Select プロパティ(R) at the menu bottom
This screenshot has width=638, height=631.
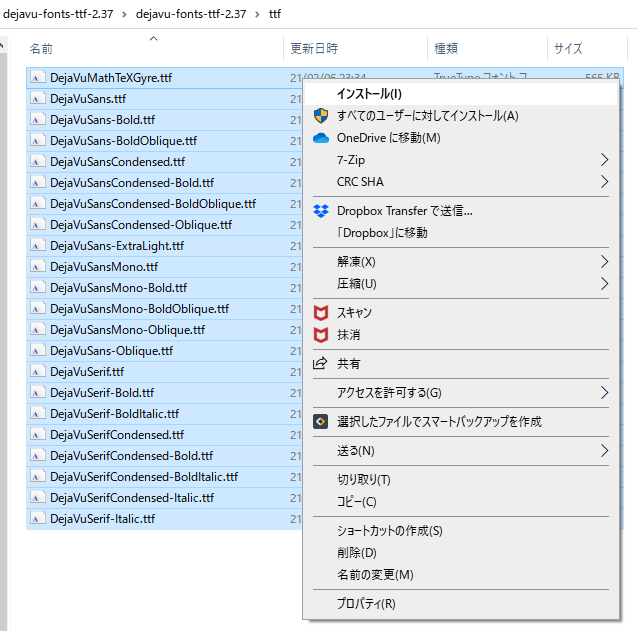coord(461,604)
